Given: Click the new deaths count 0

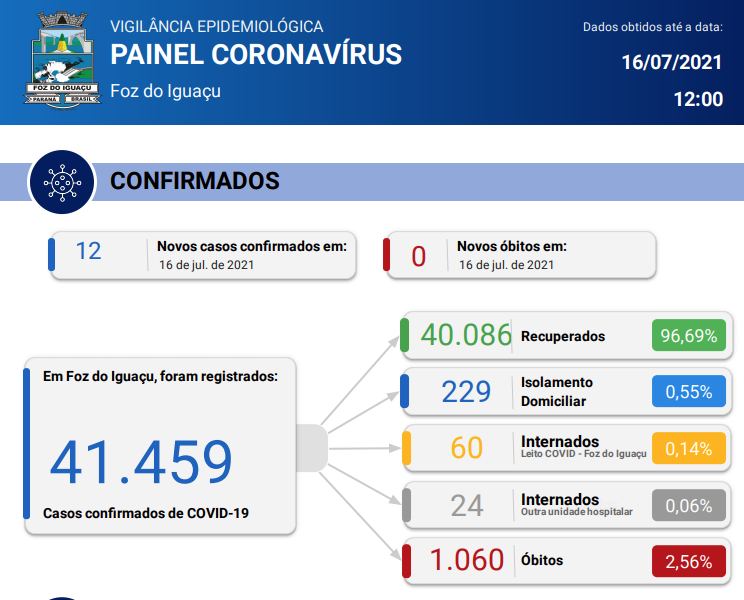Looking at the screenshot, I should pyautogui.click(x=418, y=257).
